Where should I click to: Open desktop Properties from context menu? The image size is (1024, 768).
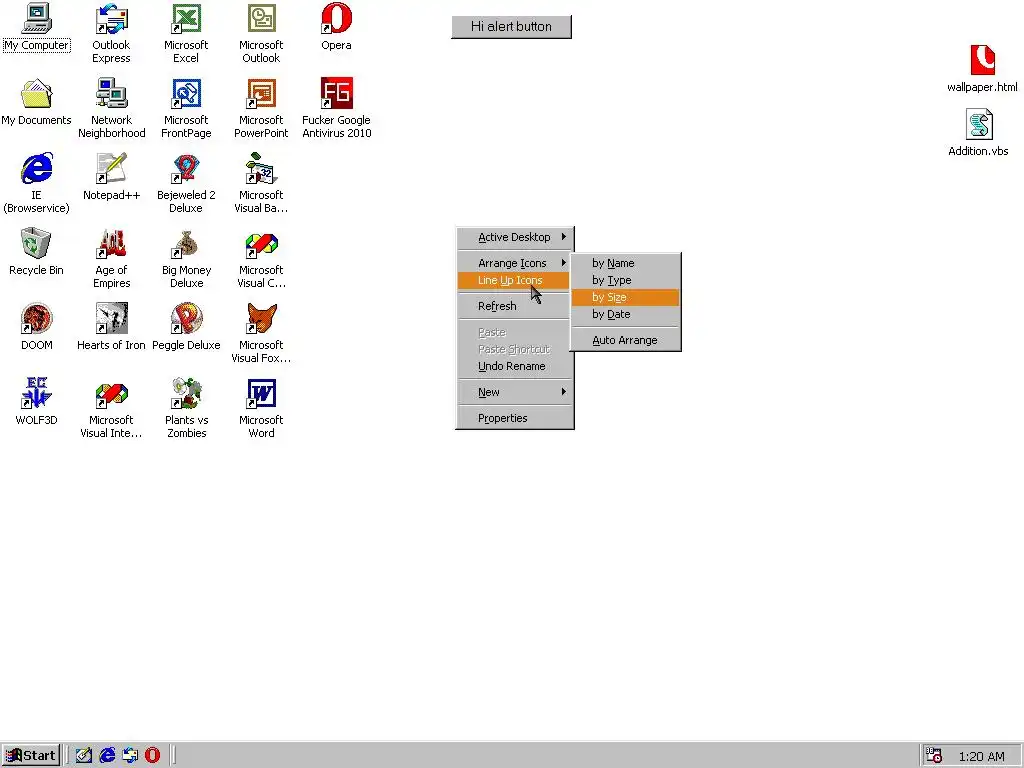pyautogui.click(x=515, y=419)
